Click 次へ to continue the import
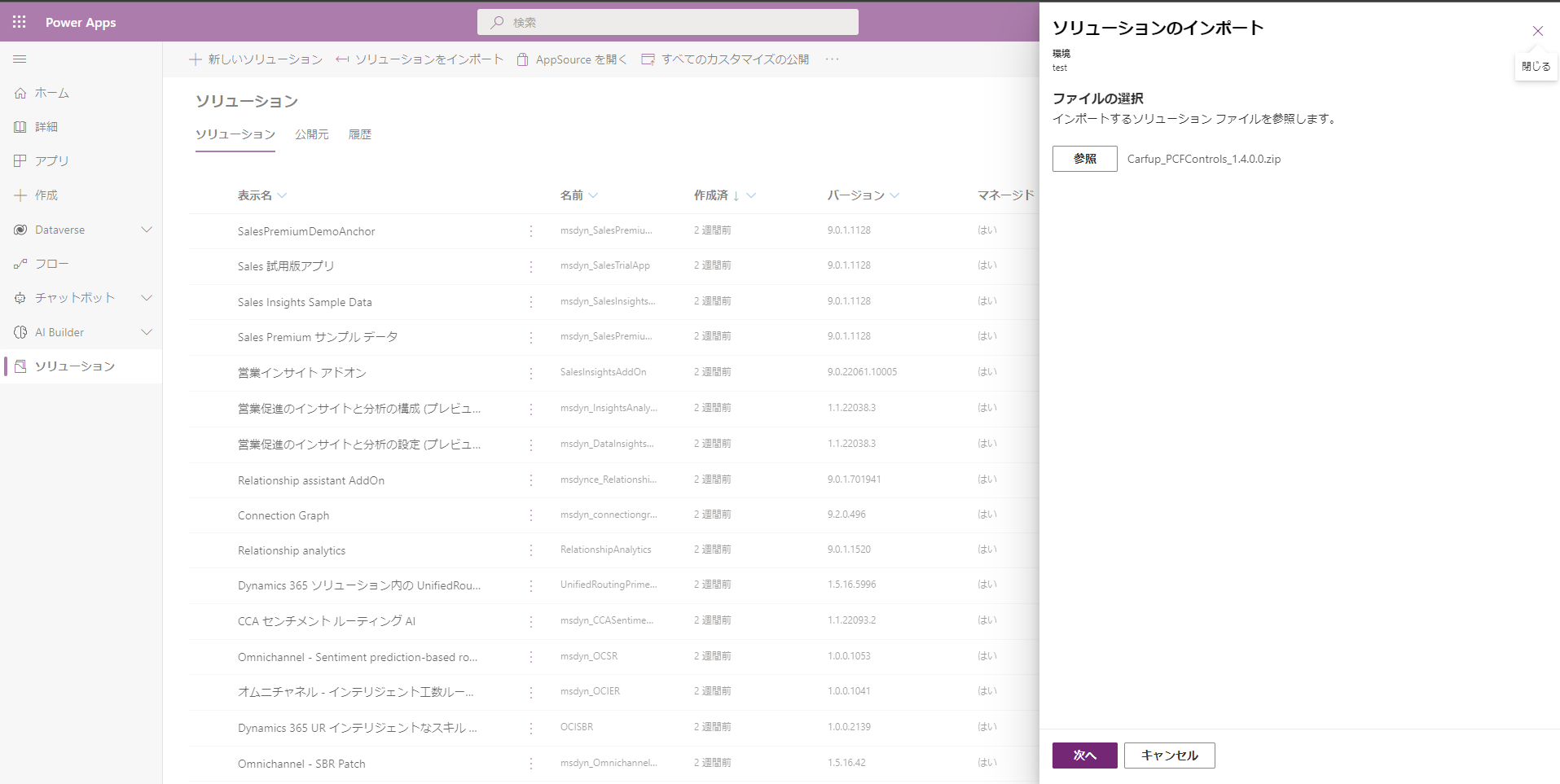The height and width of the screenshot is (784, 1560). [x=1084, y=755]
